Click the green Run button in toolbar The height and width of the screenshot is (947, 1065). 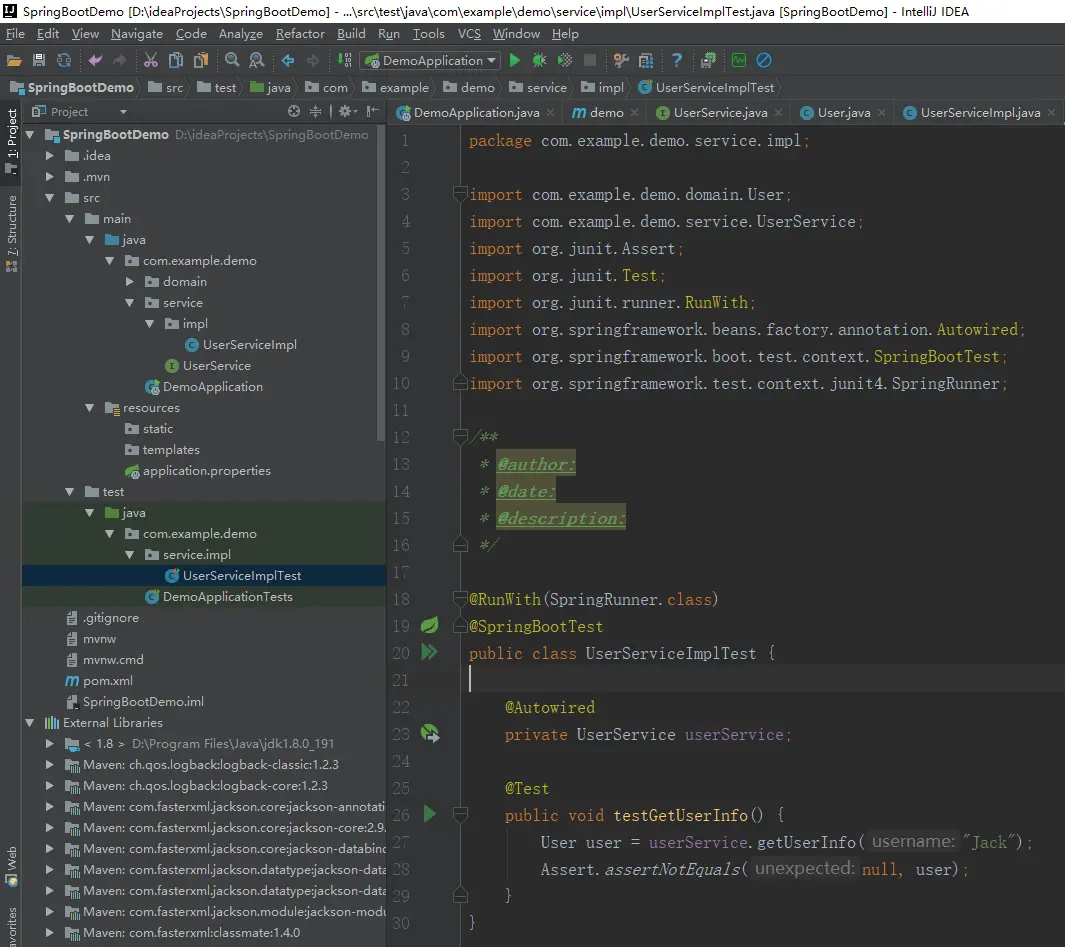pyautogui.click(x=517, y=61)
